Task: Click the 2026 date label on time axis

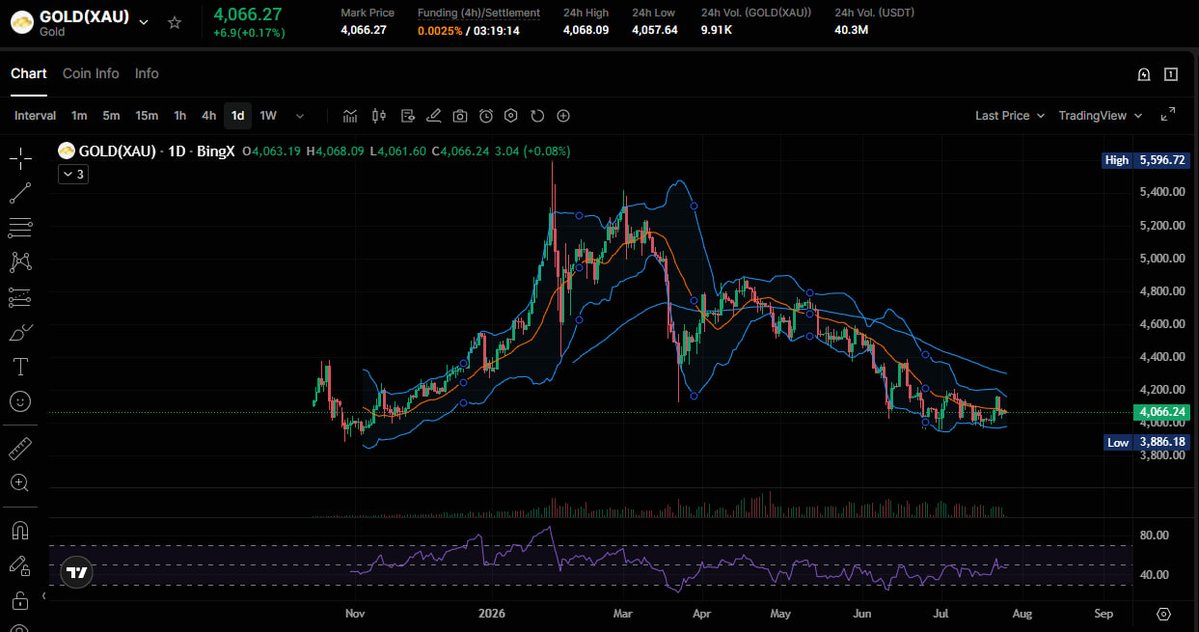Action: pyautogui.click(x=491, y=613)
